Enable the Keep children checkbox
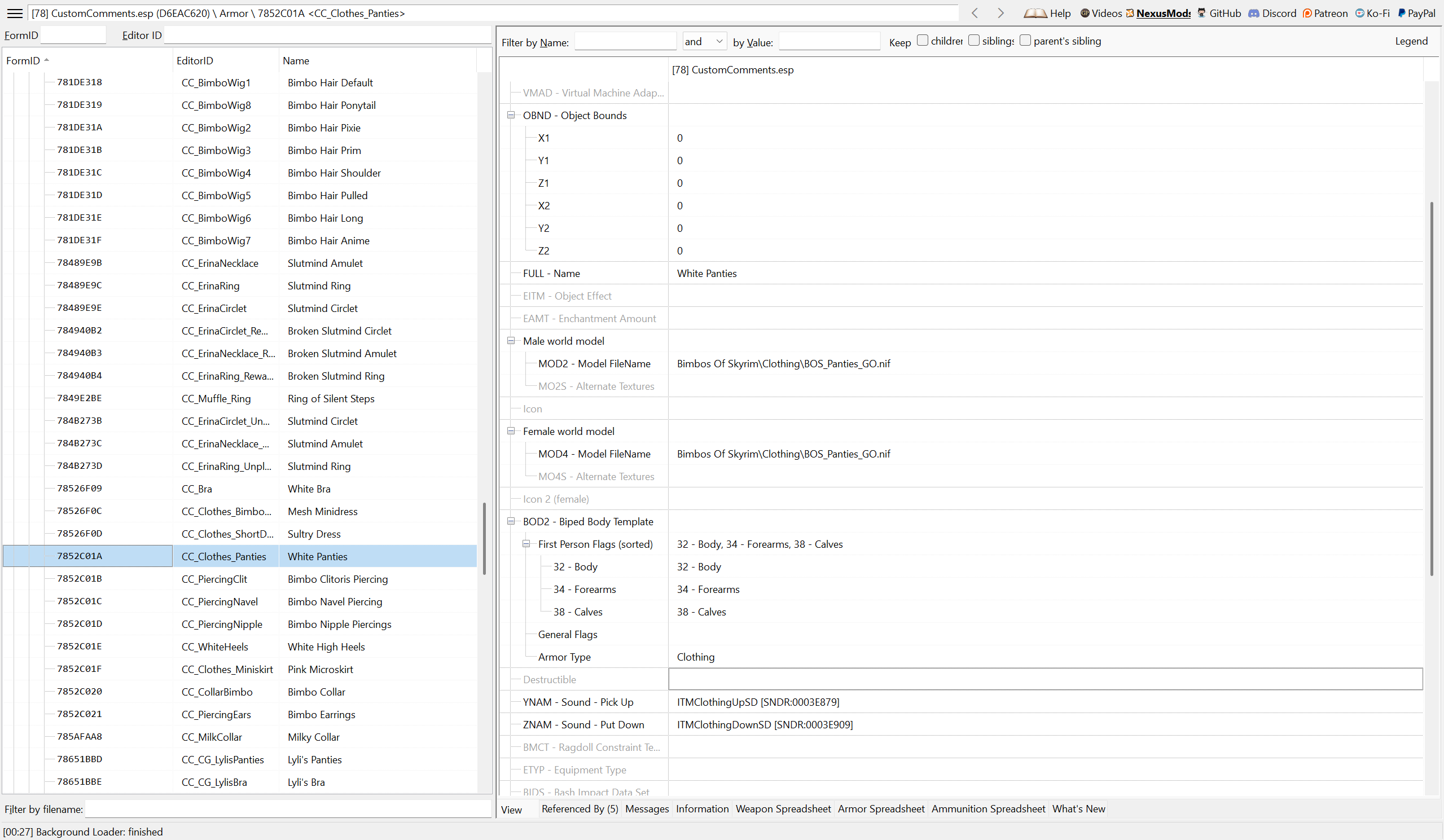1444x840 pixels. (923, 41)
